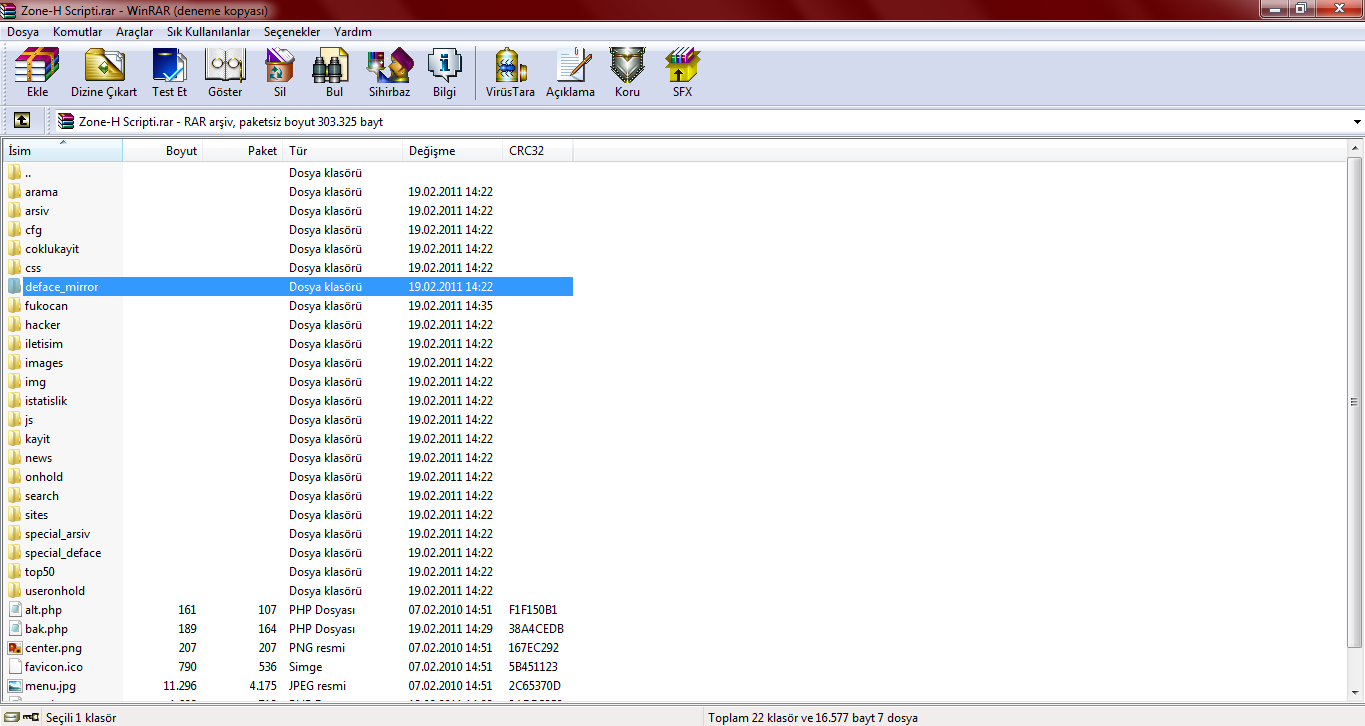Select the onhold folder
The height and width of the screenshot is (726, 1365).
(44, 477)
